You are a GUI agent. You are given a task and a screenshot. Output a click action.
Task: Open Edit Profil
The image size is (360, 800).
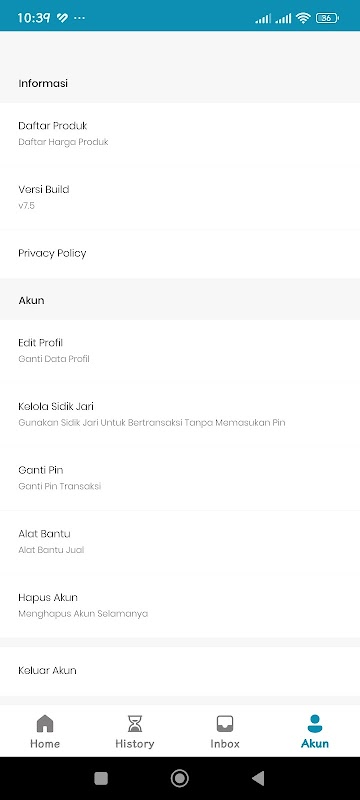[x=180, y=351]
